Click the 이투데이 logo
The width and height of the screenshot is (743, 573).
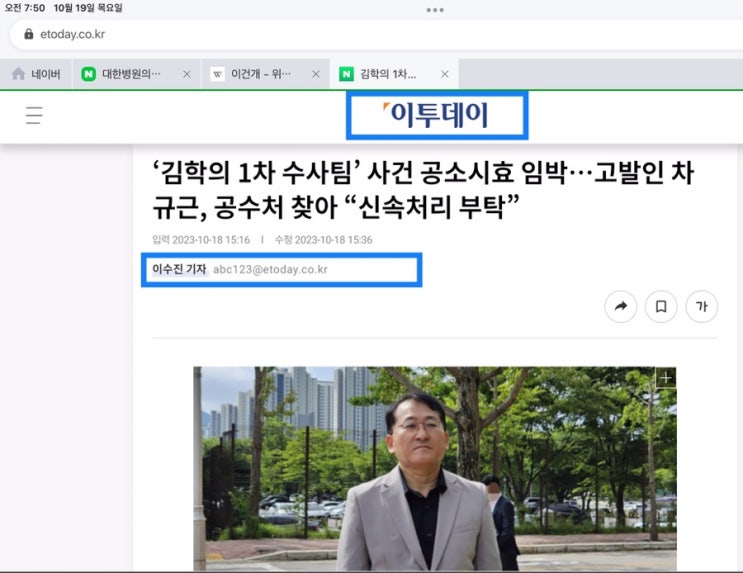pos(436,115)
